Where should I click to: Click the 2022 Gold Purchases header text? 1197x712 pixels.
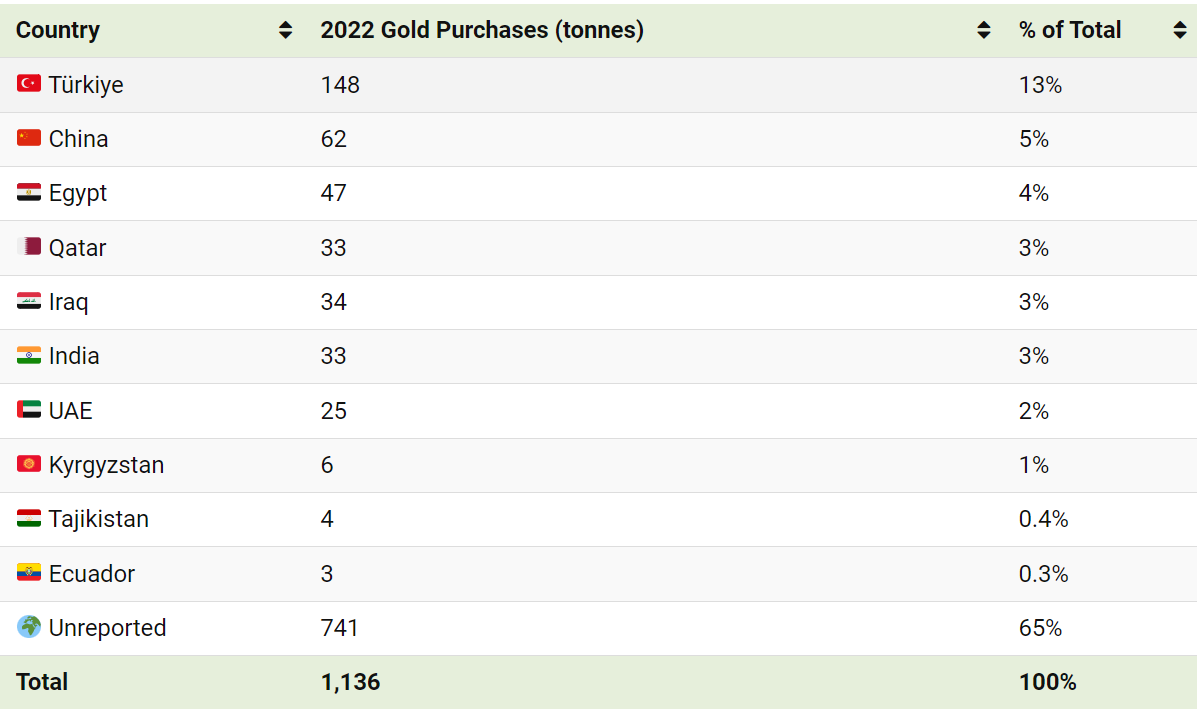click(482, 30)
